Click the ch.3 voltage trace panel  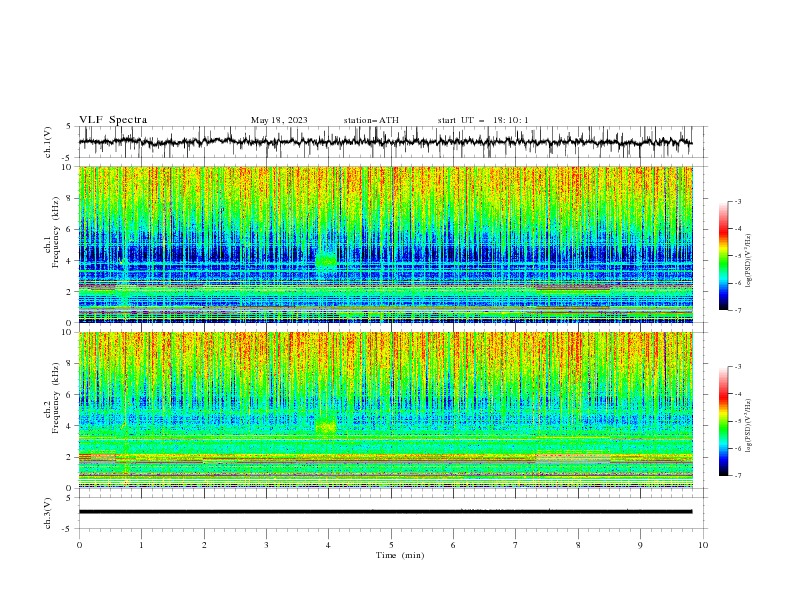click(391, 513)
